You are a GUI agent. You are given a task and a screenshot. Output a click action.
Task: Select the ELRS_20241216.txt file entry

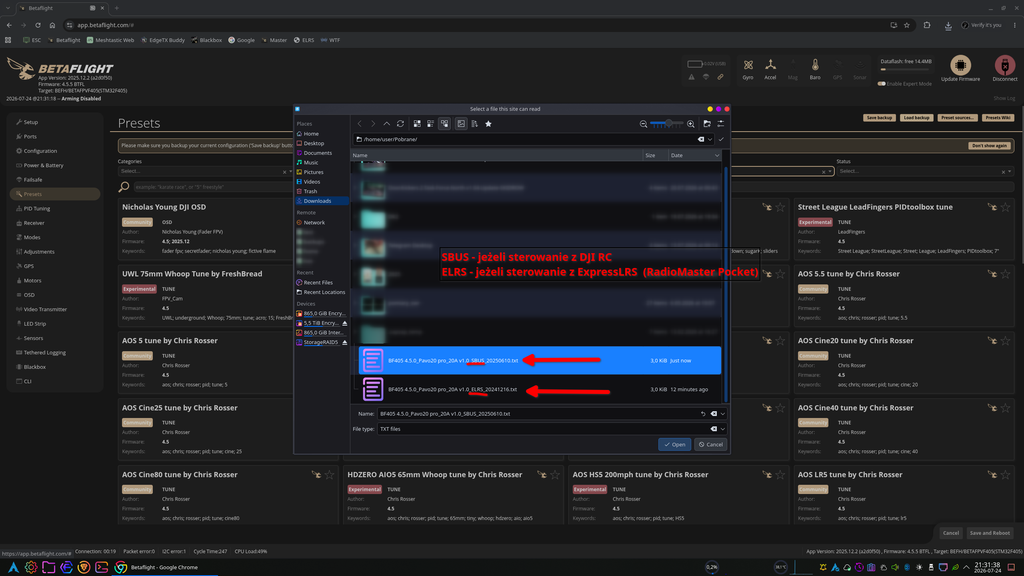pos(539,389)
